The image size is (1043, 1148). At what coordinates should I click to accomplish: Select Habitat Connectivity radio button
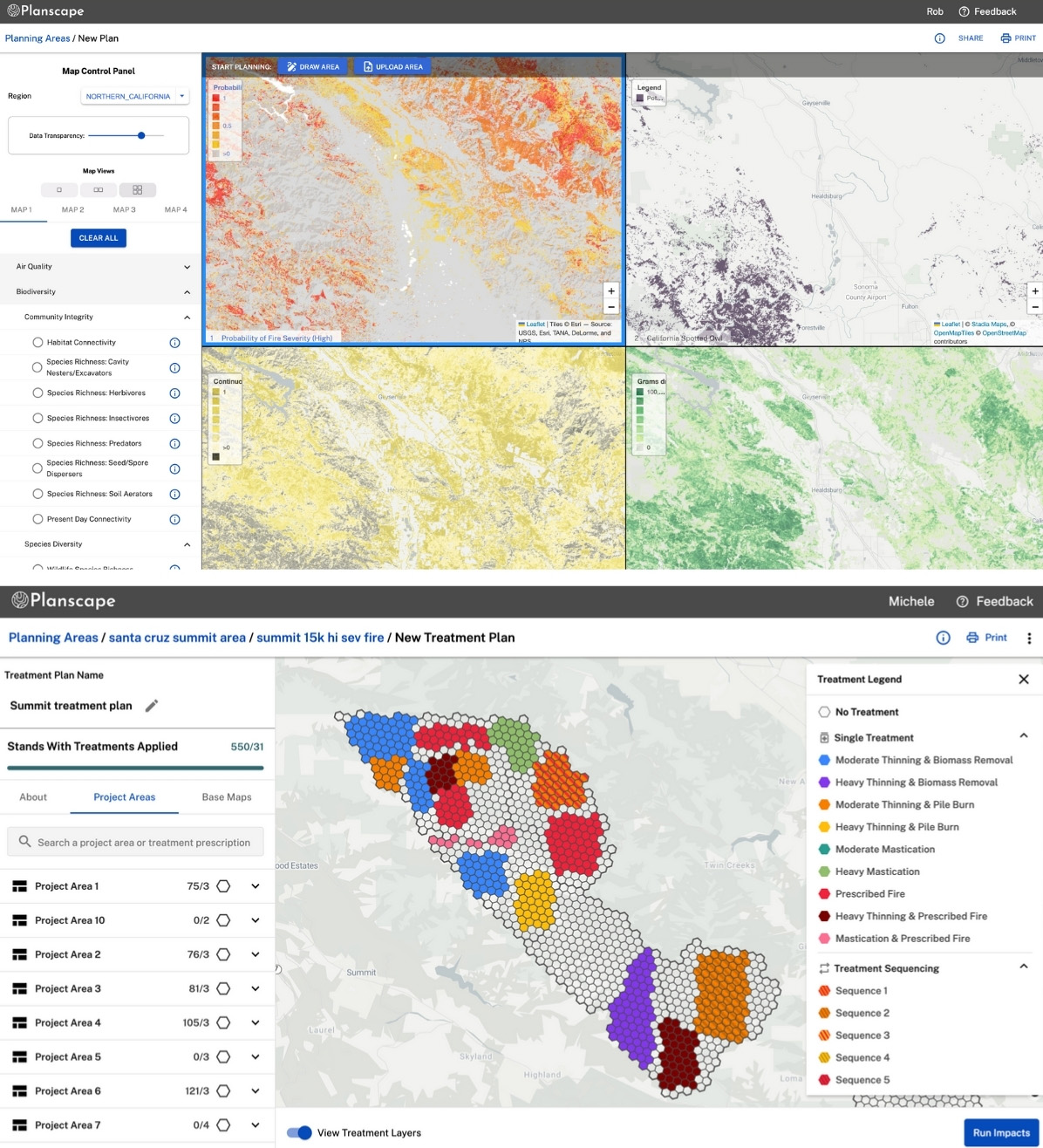tap(37, 343)
